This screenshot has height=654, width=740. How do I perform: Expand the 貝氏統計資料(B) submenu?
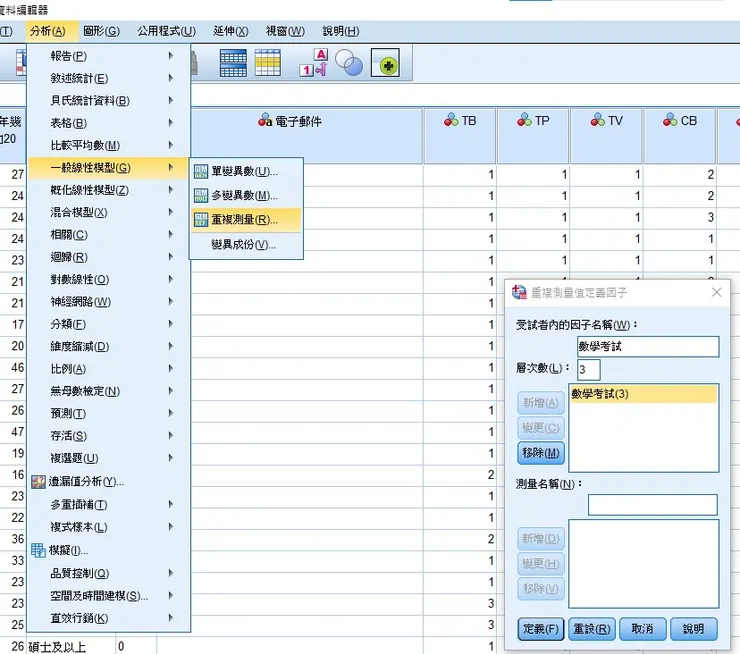click(x=109, y=101)
